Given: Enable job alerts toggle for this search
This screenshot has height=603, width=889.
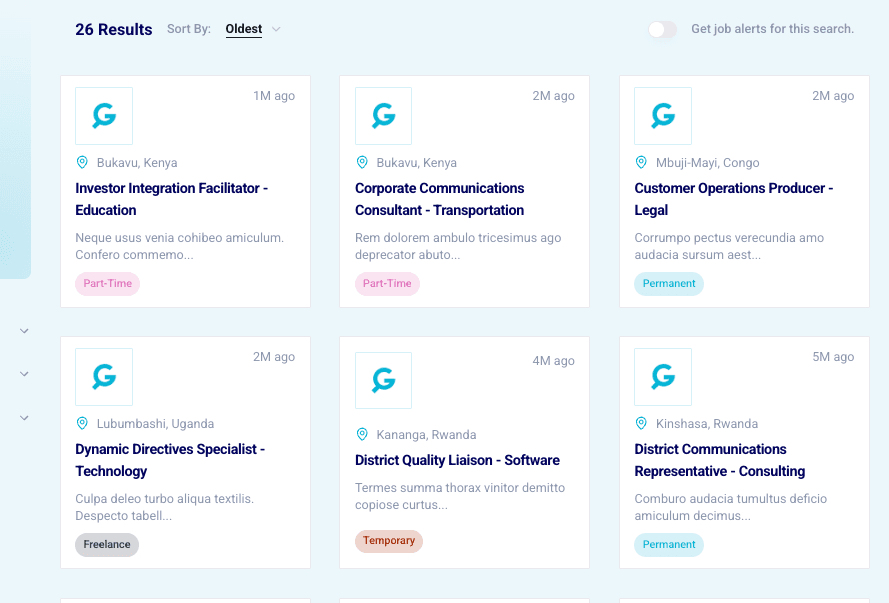Looking at the screenshot, I should (662, 30).
